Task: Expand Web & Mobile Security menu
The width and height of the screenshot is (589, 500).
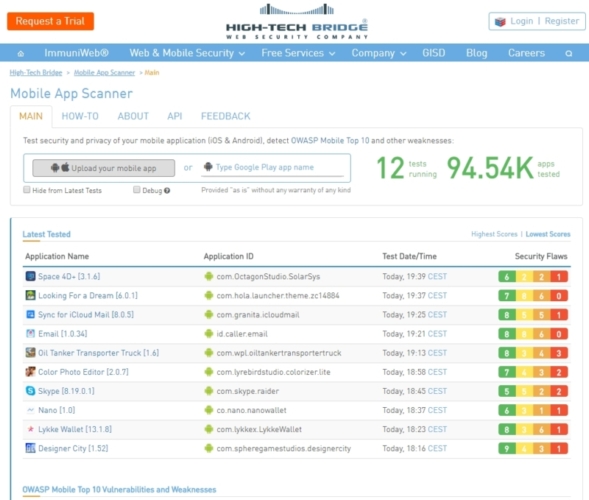Action: pos(187,53)
